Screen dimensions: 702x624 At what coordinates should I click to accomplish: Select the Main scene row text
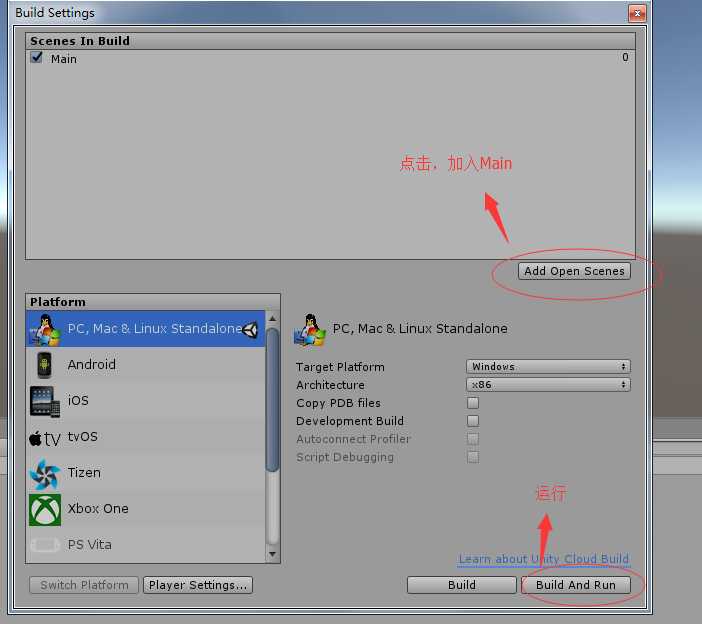[64, 59]
